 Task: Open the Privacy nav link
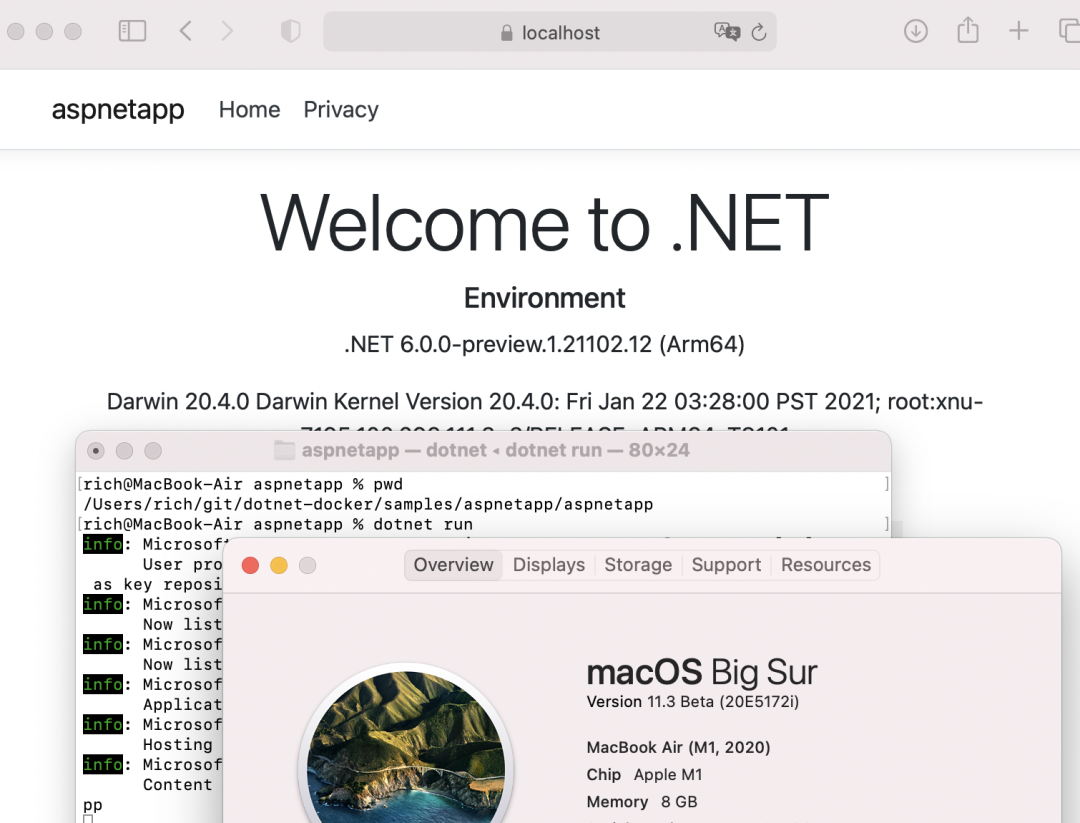(x=341, y=110)
